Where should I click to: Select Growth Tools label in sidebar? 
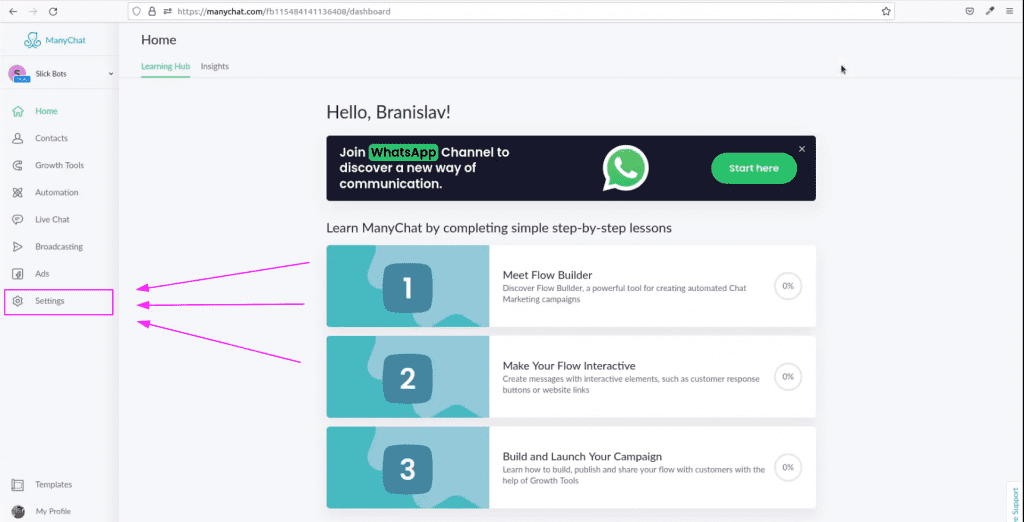click(59, 165)
